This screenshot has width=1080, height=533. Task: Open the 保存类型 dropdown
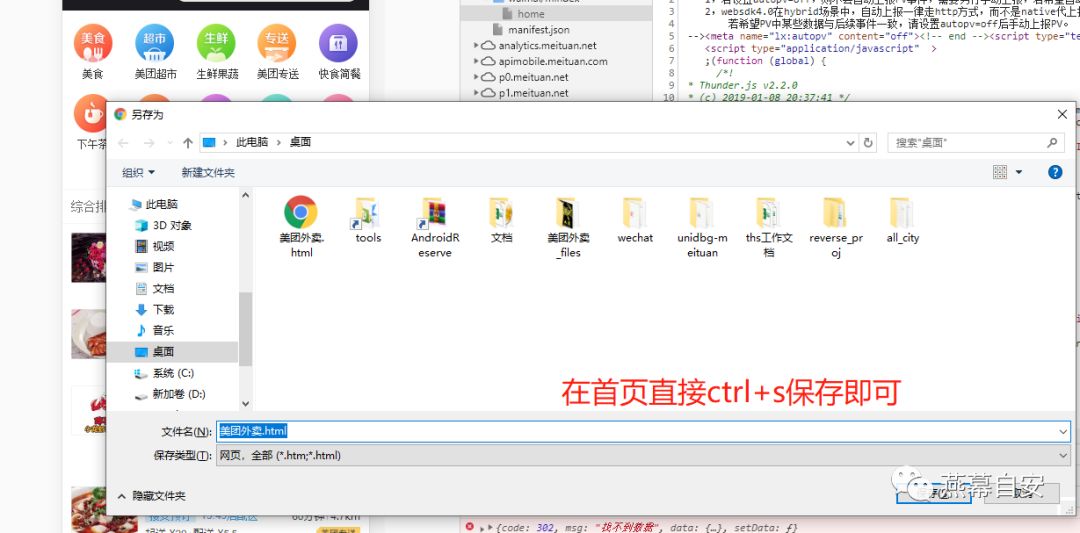[1064, 455]
